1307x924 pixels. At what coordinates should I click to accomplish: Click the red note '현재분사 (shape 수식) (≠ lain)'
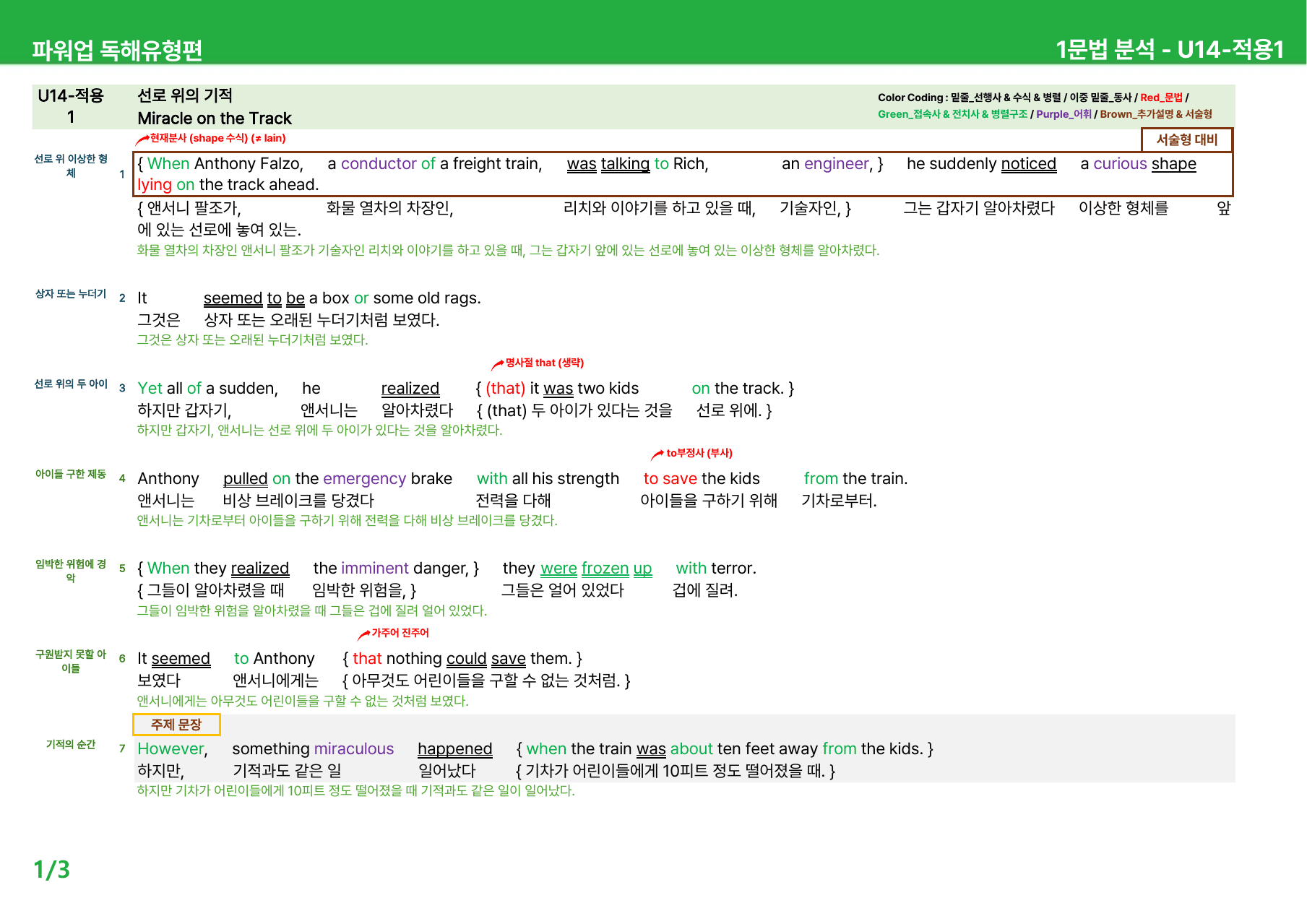coord(217,138)
